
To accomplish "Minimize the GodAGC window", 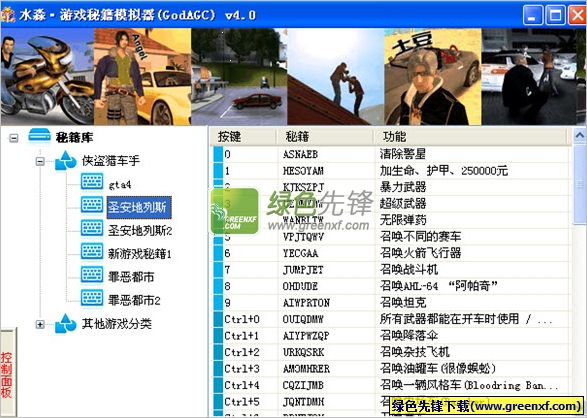I will click(x=533, y=15).
